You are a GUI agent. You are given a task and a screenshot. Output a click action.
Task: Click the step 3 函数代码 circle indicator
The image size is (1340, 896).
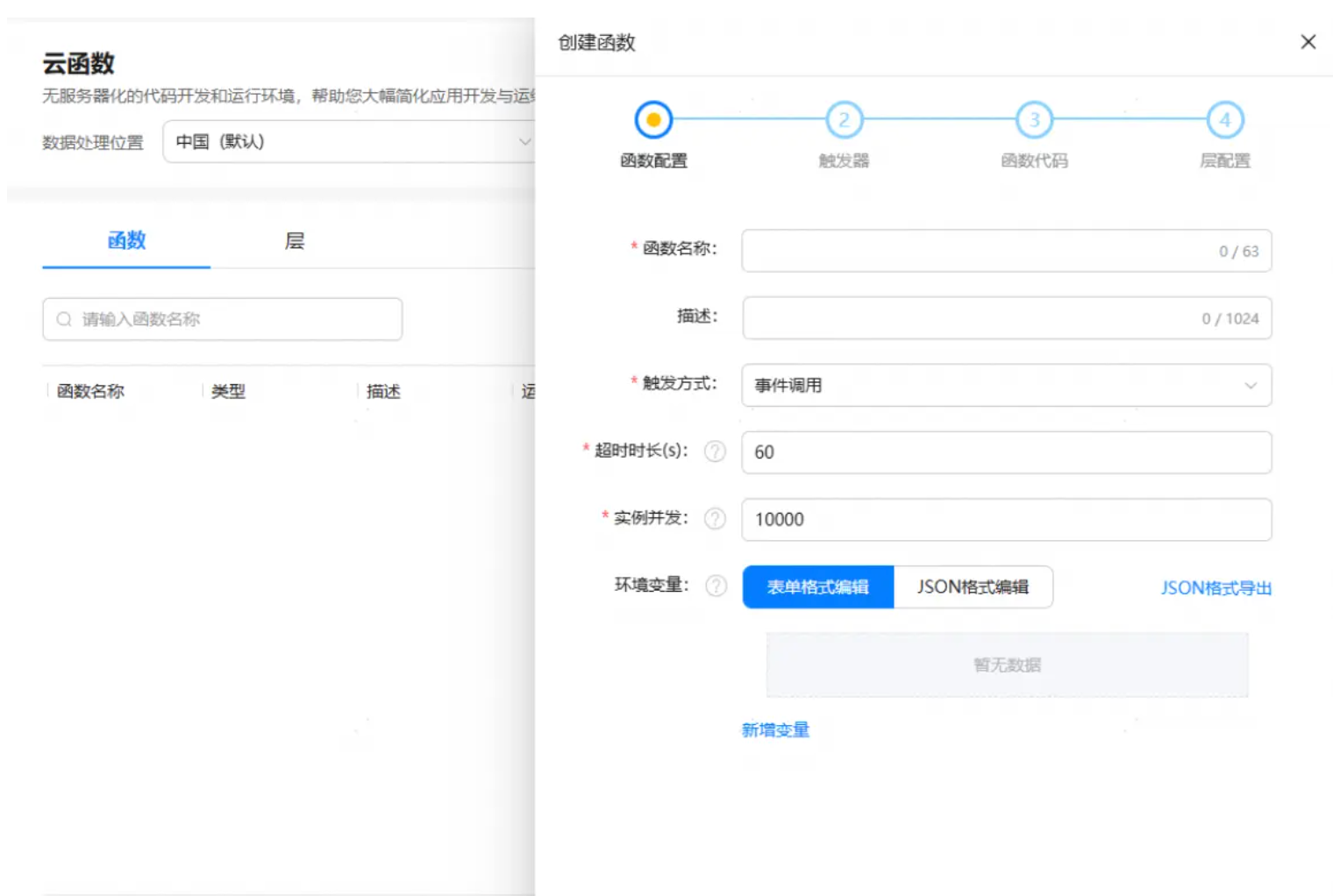click(1035, 120)
